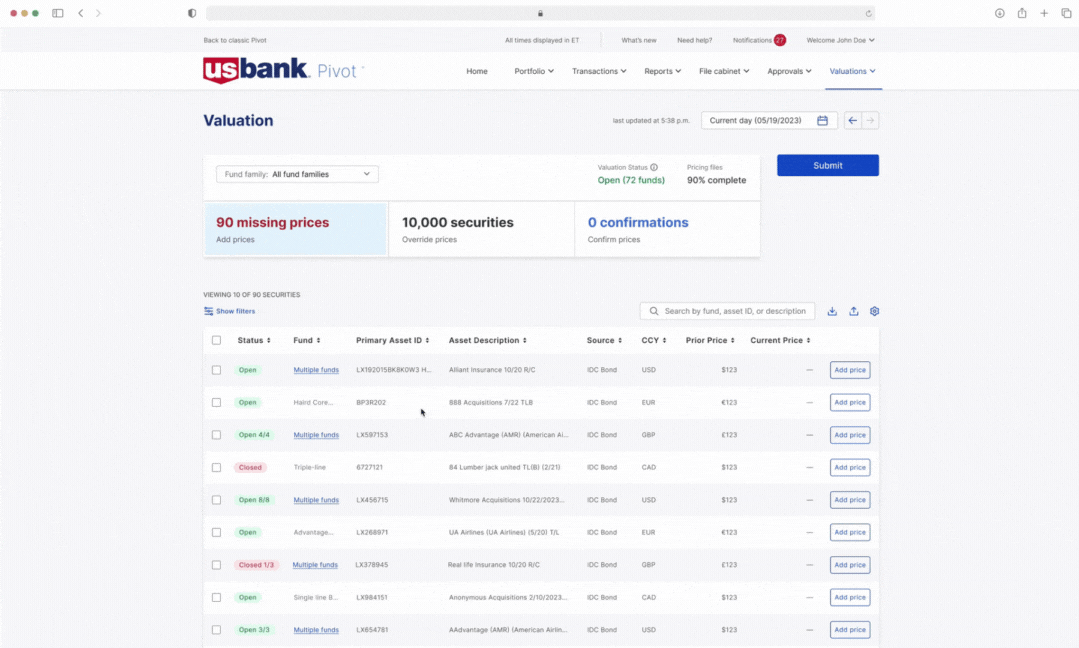Screen dimensions: 1079x648
Task: Click the Submit button
Action: (828, 165)
